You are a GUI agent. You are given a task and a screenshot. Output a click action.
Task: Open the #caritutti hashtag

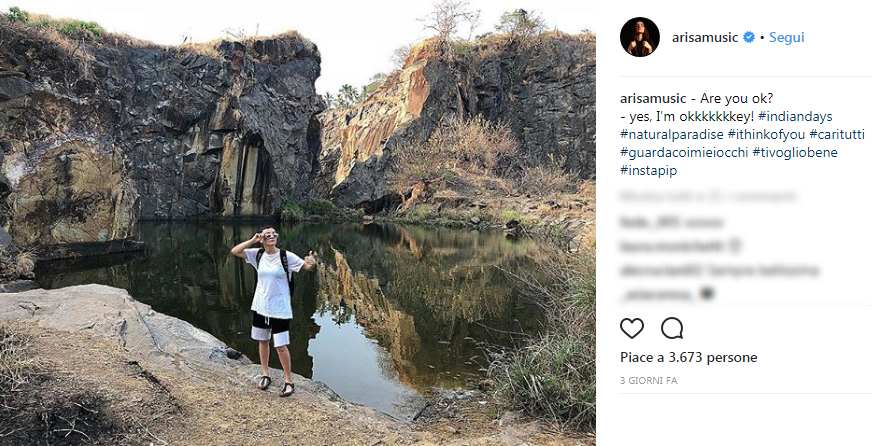839,134
